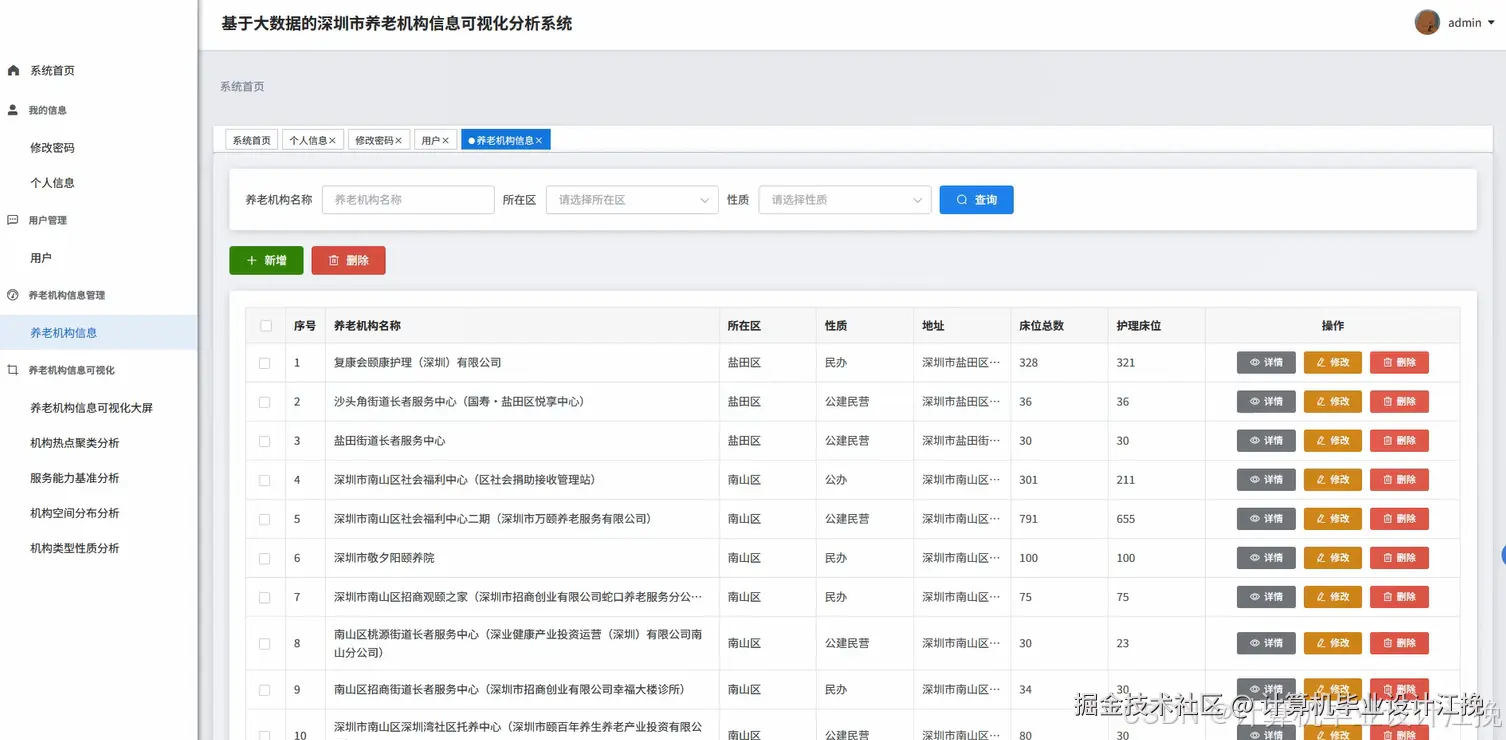Click the blue 查询 search button
Screen dimensions: 1506x740
(x=976, y=200)
